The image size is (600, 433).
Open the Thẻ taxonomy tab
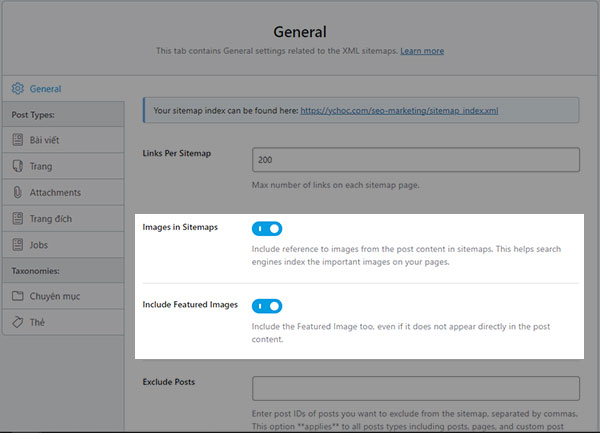(63, 322)
